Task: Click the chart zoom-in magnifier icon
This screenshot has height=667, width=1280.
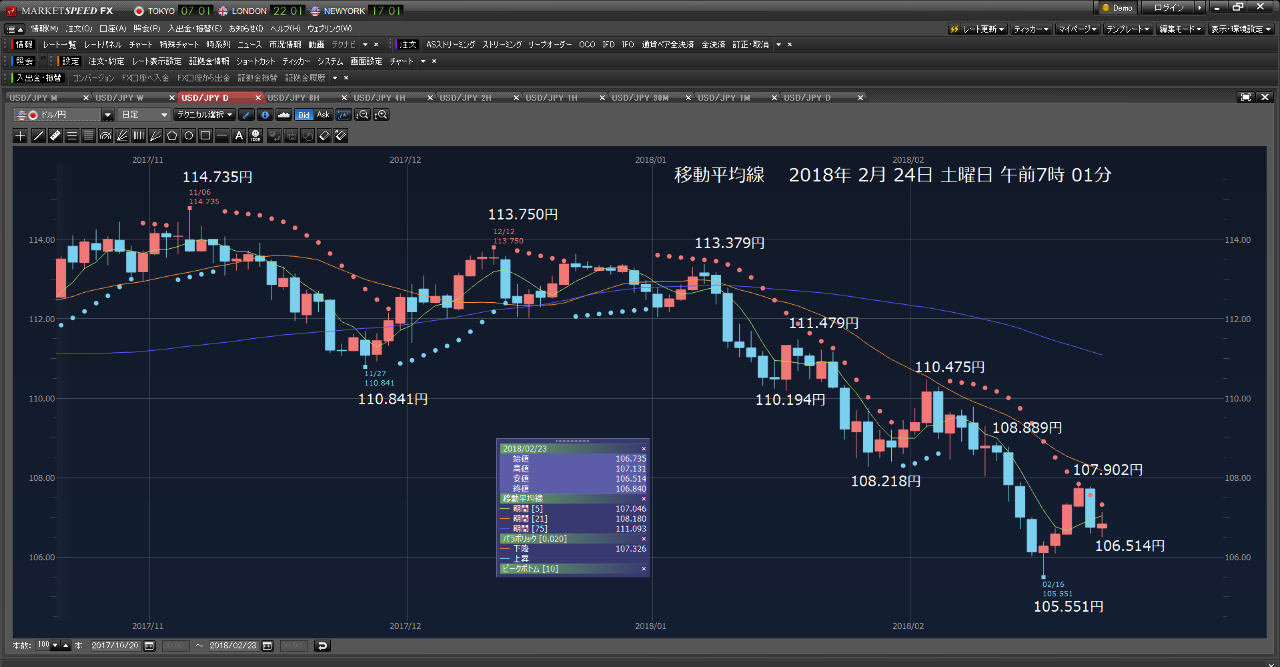Action: click(x=380, y=115)
